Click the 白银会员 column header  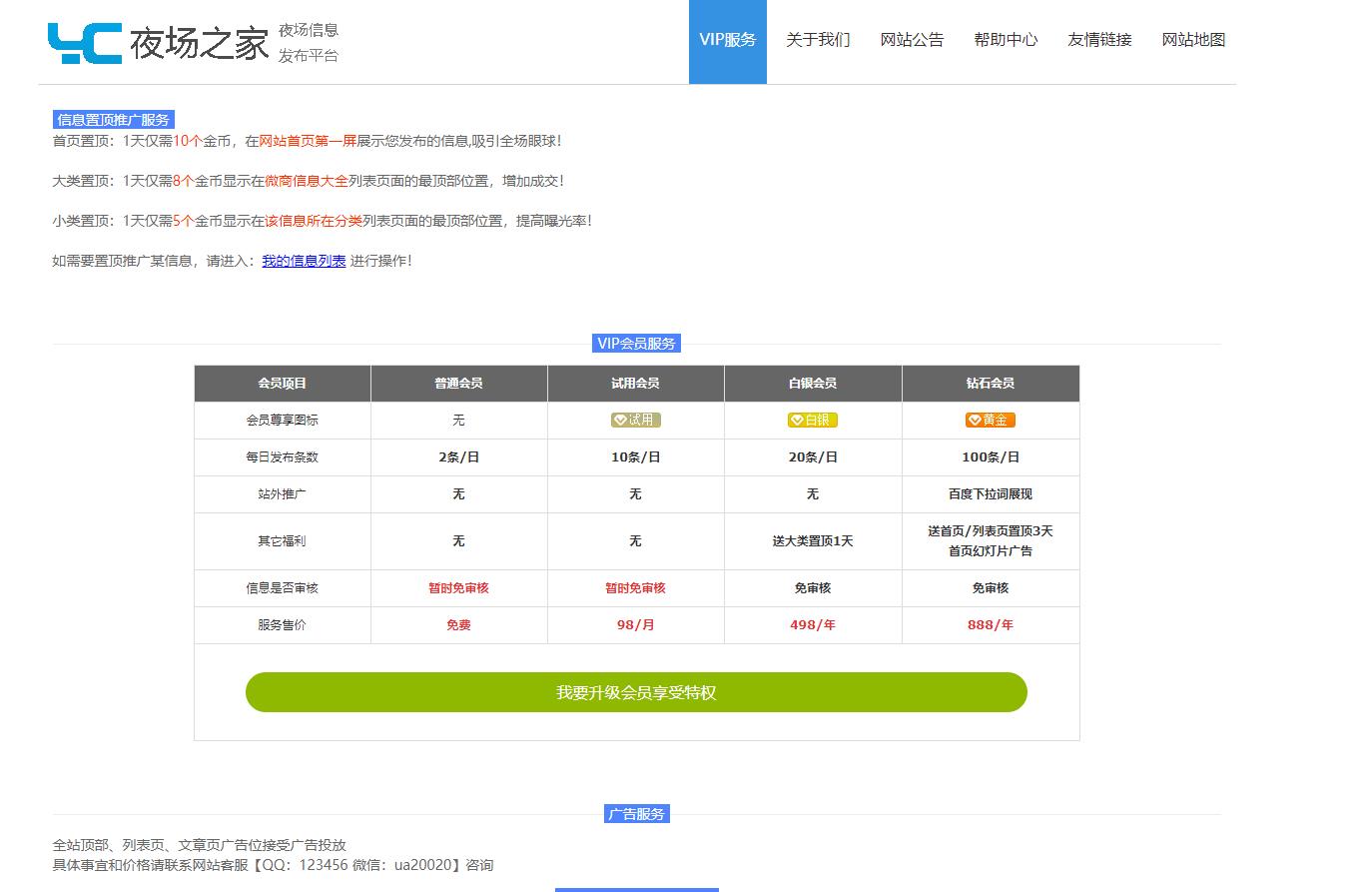pos(812,384)
